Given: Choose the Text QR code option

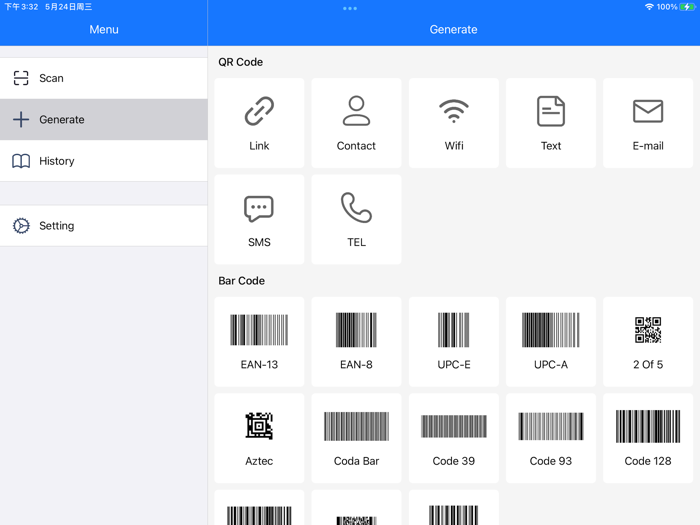Looking at the screenshot, I should [x=551, y=123].
